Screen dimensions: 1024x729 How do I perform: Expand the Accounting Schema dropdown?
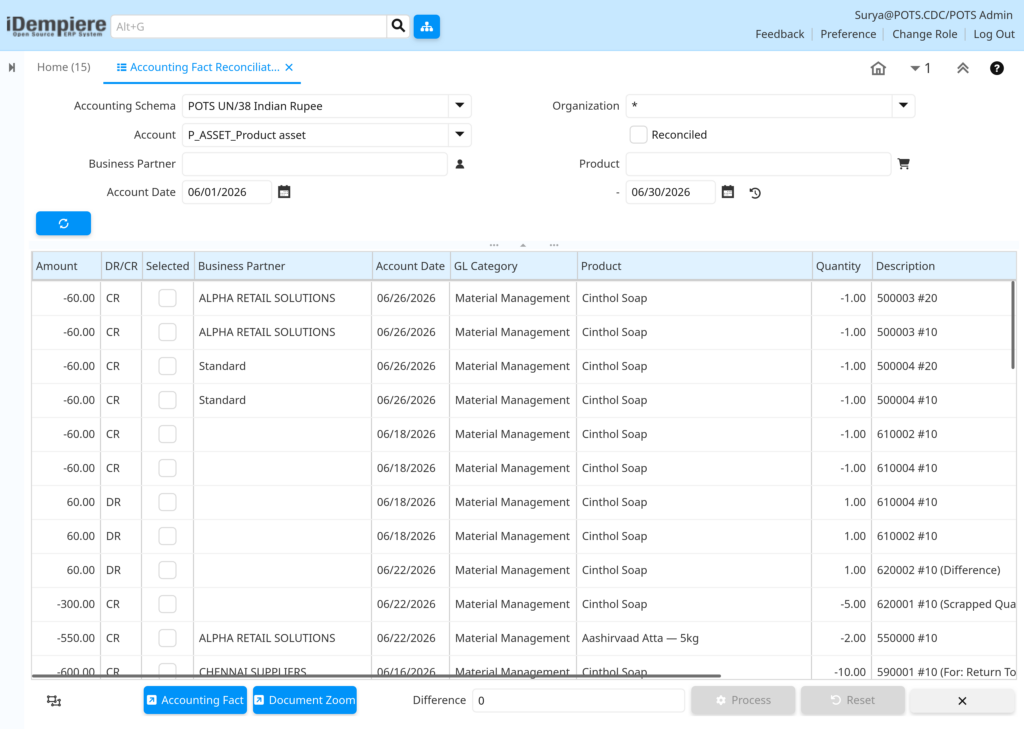[460, 106]
